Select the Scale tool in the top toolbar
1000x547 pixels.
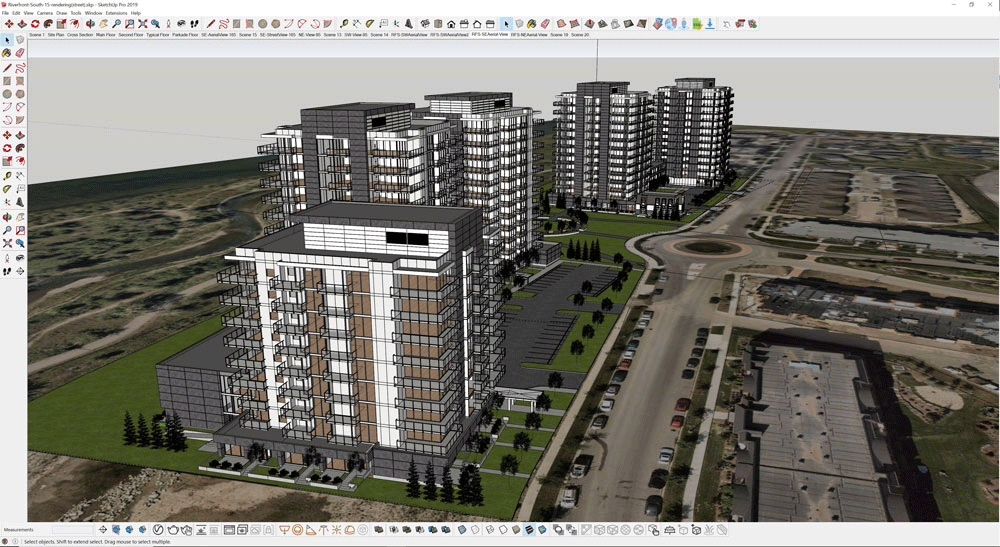pyautogui.click(x=61, y=24)
